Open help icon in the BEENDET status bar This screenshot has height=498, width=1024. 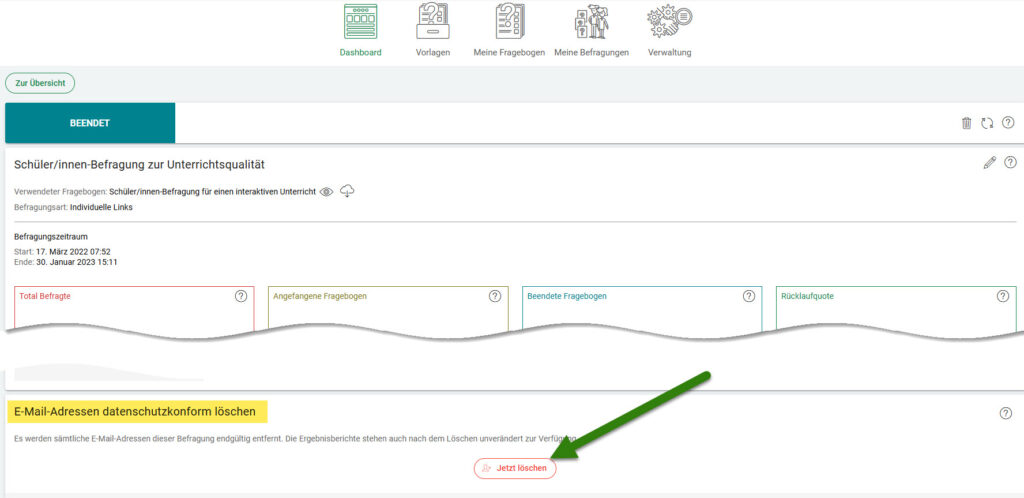1008,122
